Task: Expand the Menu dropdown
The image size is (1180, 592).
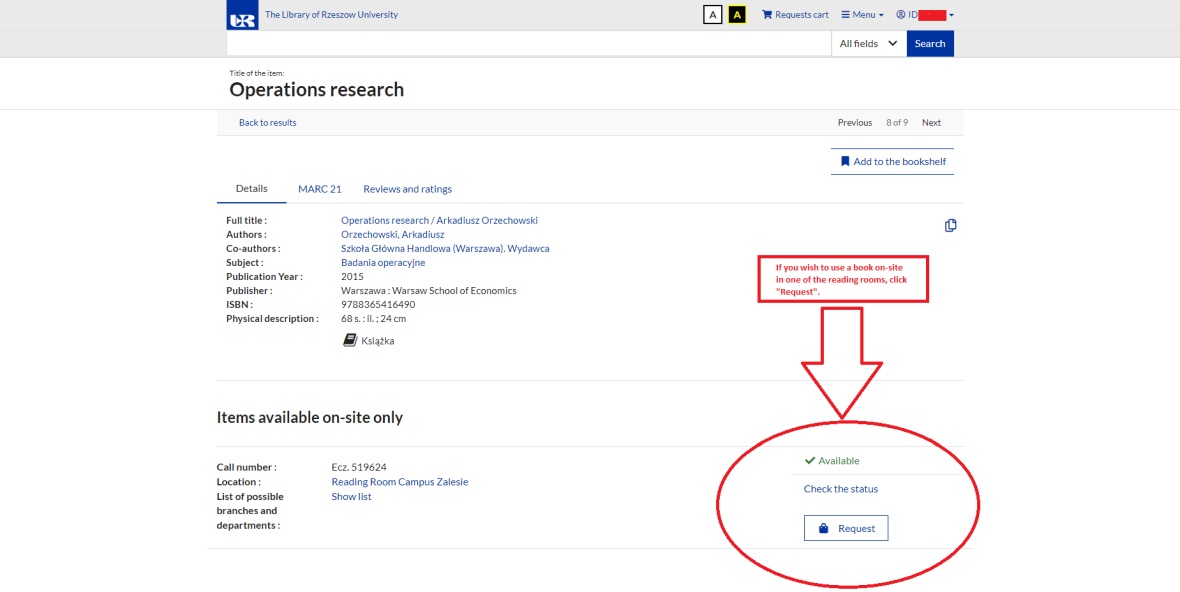Action: click(x=862, y=14)
